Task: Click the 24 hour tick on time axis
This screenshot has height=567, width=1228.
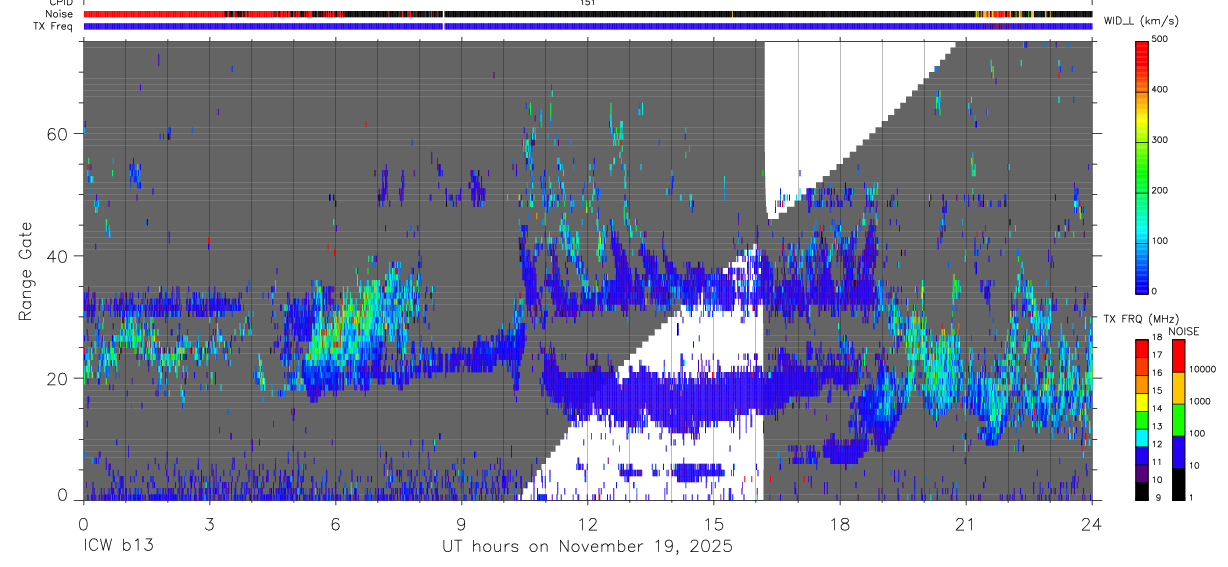Action: click(x=1091, y=523)
